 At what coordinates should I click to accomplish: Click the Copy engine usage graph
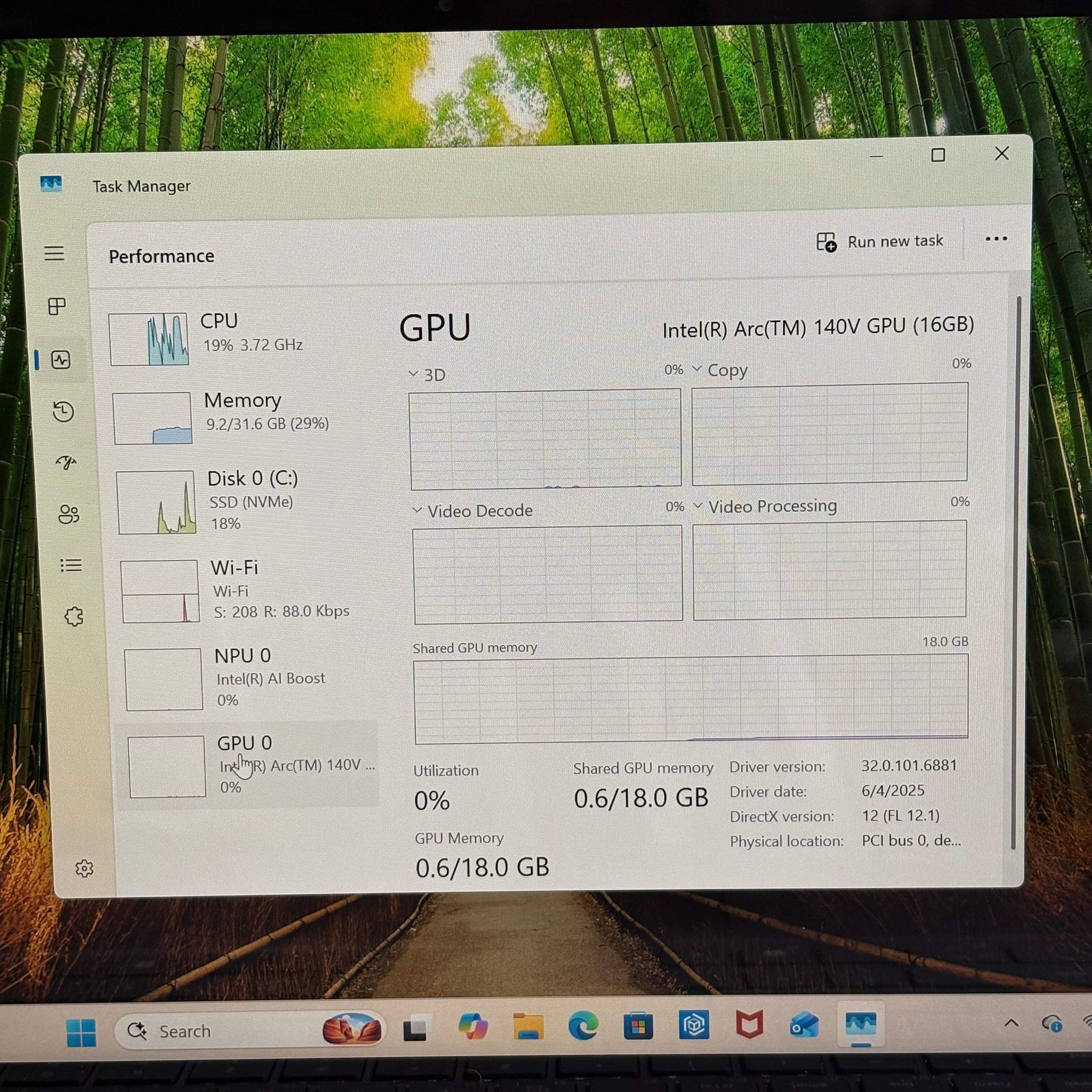click(829, 433)
